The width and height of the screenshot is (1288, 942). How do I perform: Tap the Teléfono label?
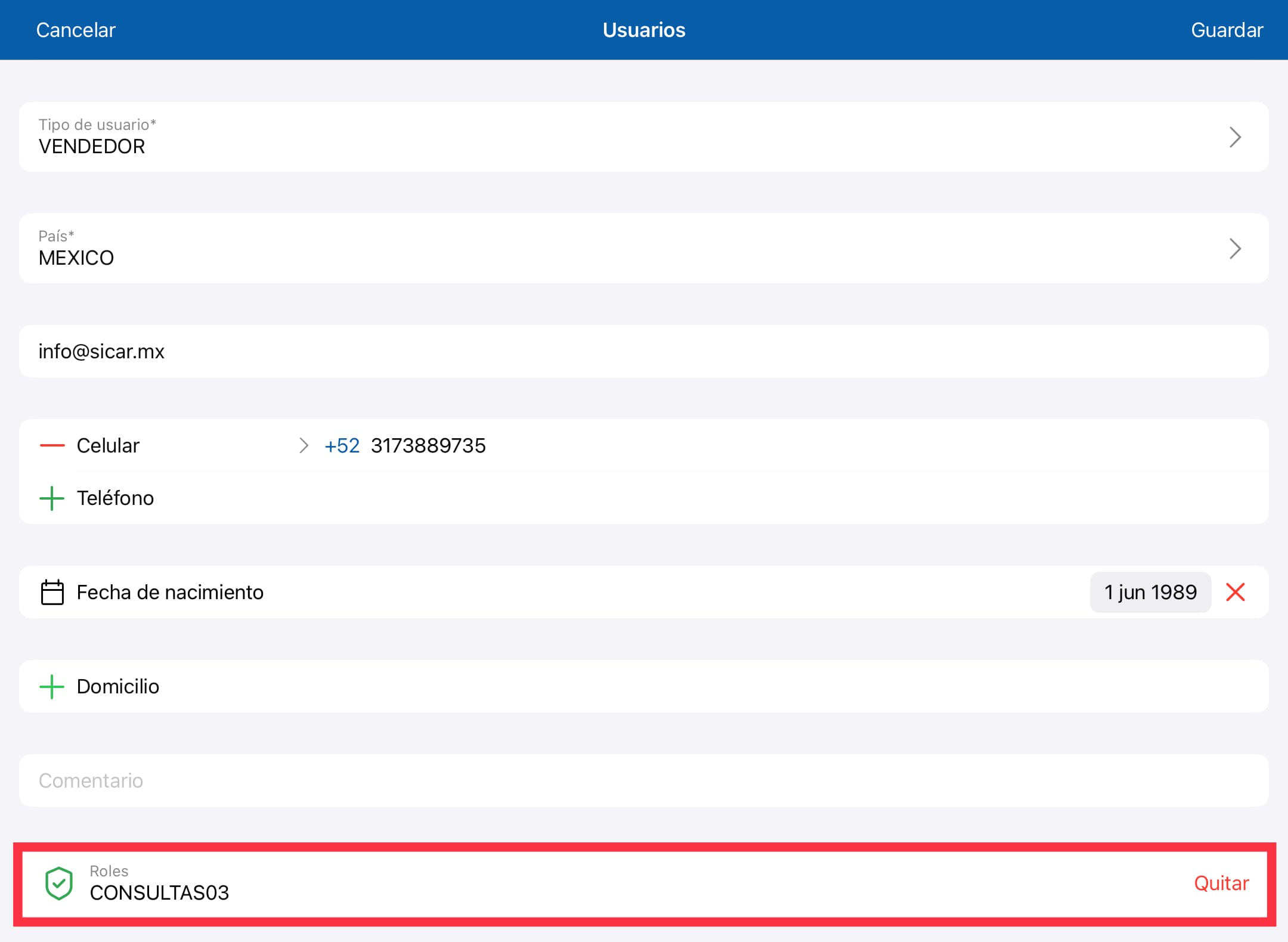coord(115,498)
